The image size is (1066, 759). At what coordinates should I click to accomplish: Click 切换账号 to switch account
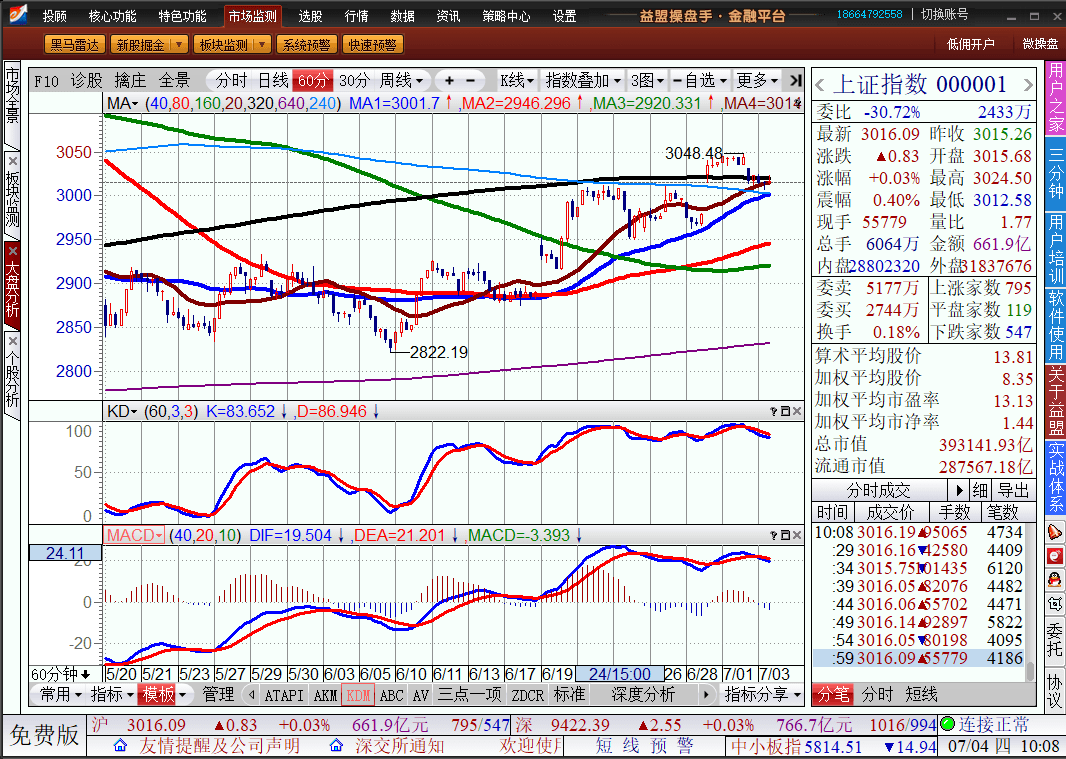(x=944, y=14)
